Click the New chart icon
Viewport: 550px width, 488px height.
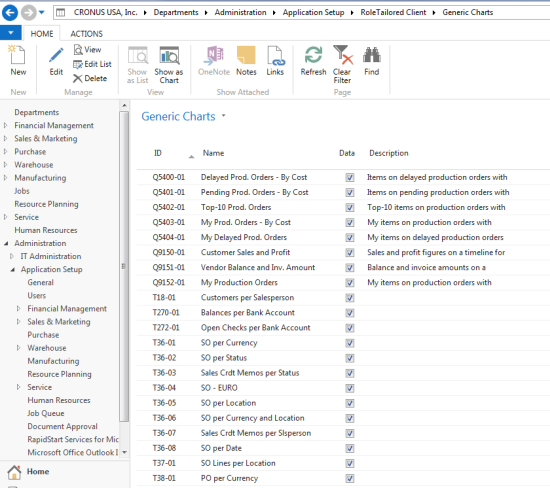tap(17, 55)
